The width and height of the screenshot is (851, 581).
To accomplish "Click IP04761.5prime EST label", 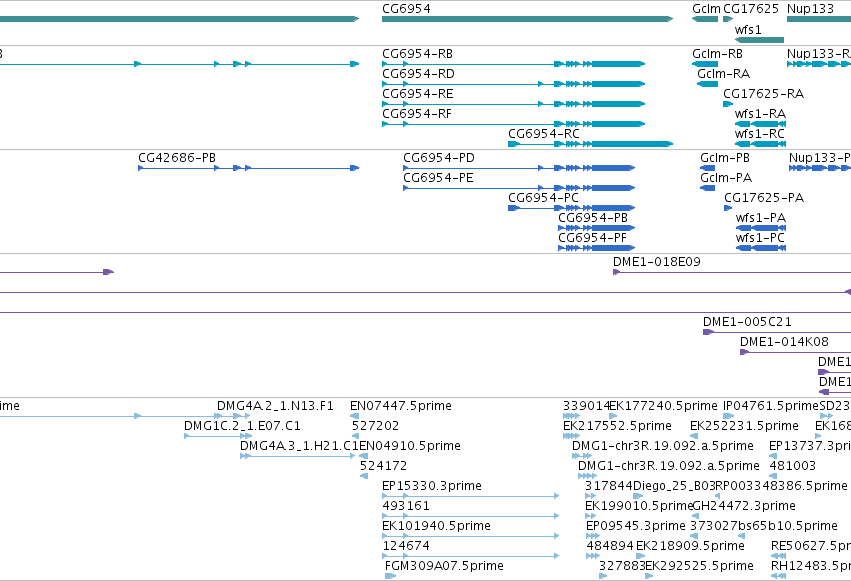I will (x=771, y=406).
